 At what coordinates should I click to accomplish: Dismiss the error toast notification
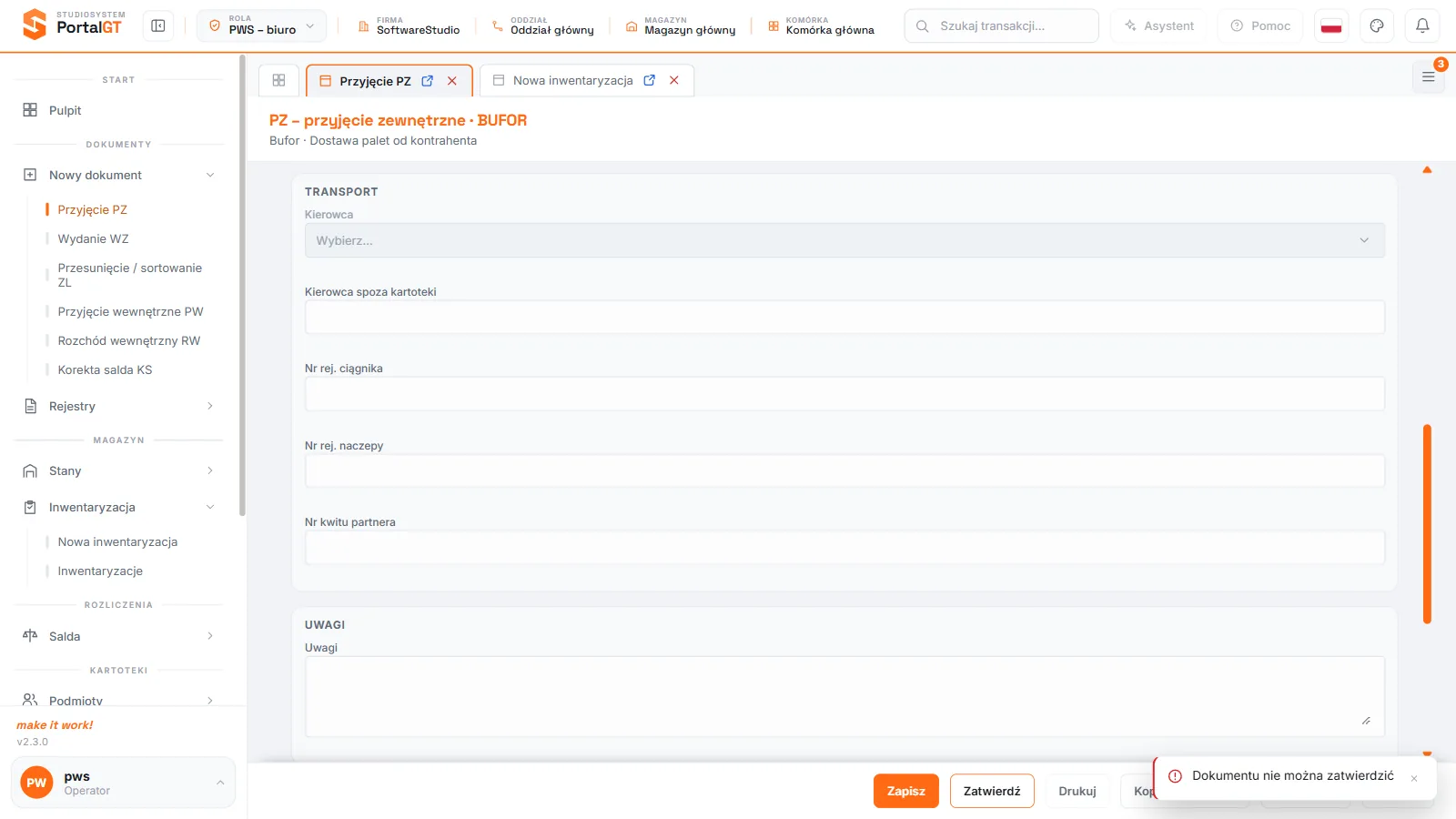[x=1414, y=778]
